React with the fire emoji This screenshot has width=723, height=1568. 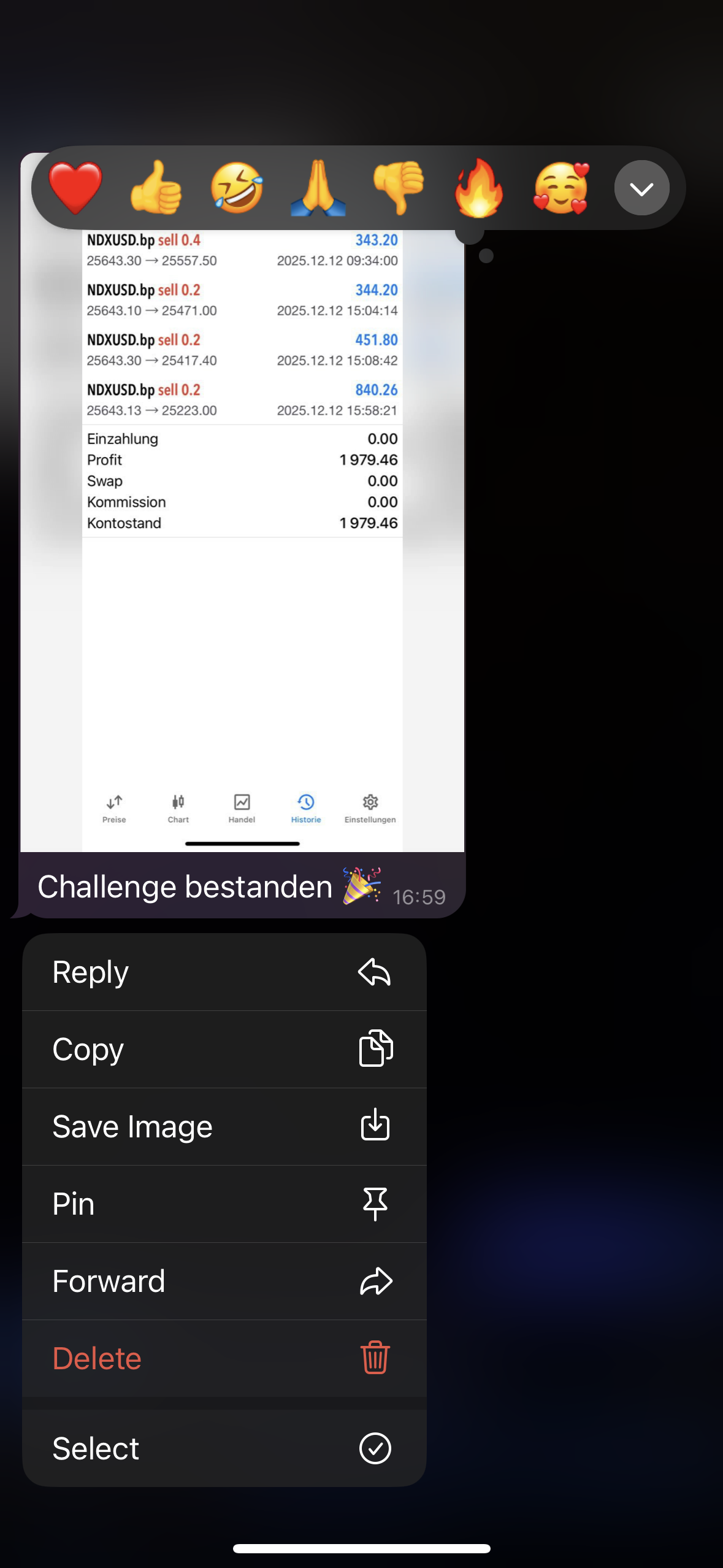click(x=480, y=188)
